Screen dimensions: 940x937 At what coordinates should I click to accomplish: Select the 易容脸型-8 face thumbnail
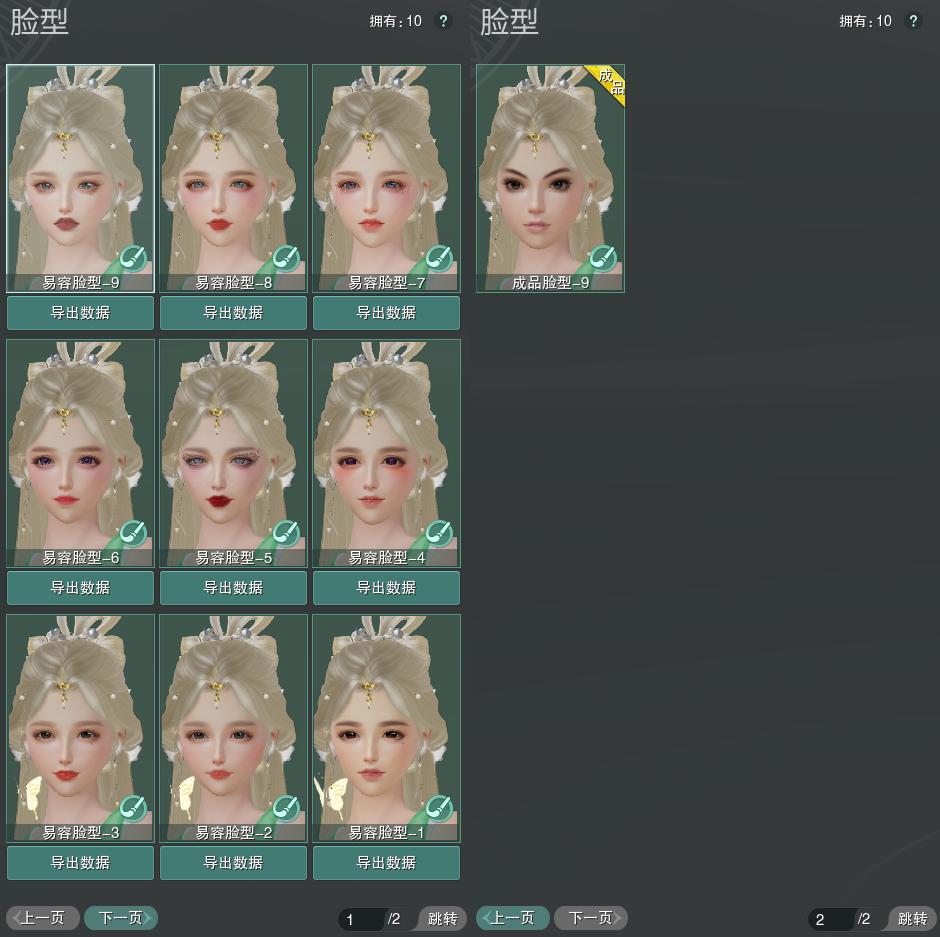(234, 179)
